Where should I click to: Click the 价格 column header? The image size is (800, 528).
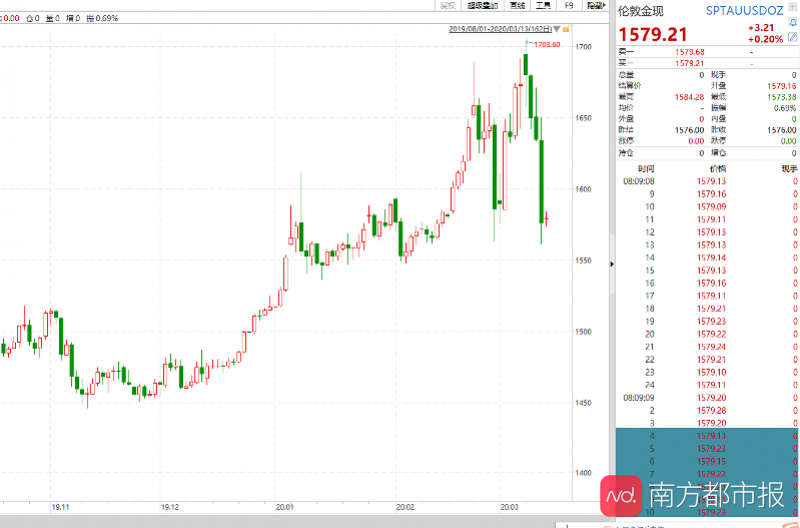(x=718, y=169)
